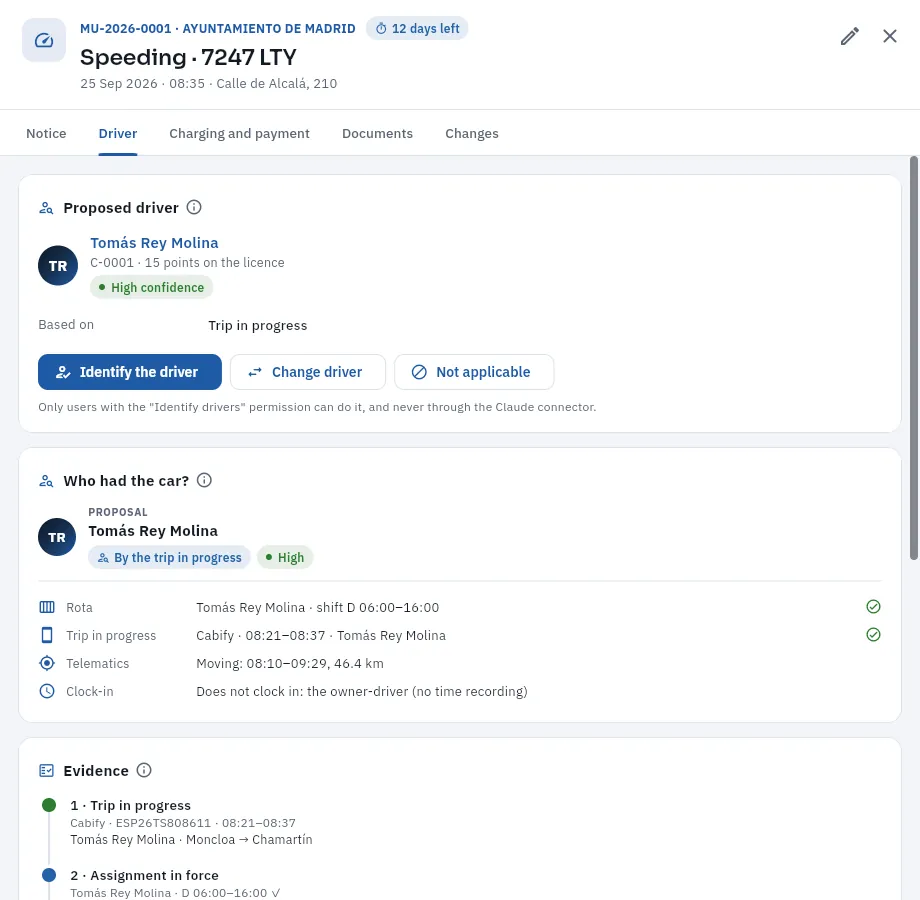Click TR avatar in Who had the car card
Viewport: 920px width, 900px height.
tap(57, 537)
